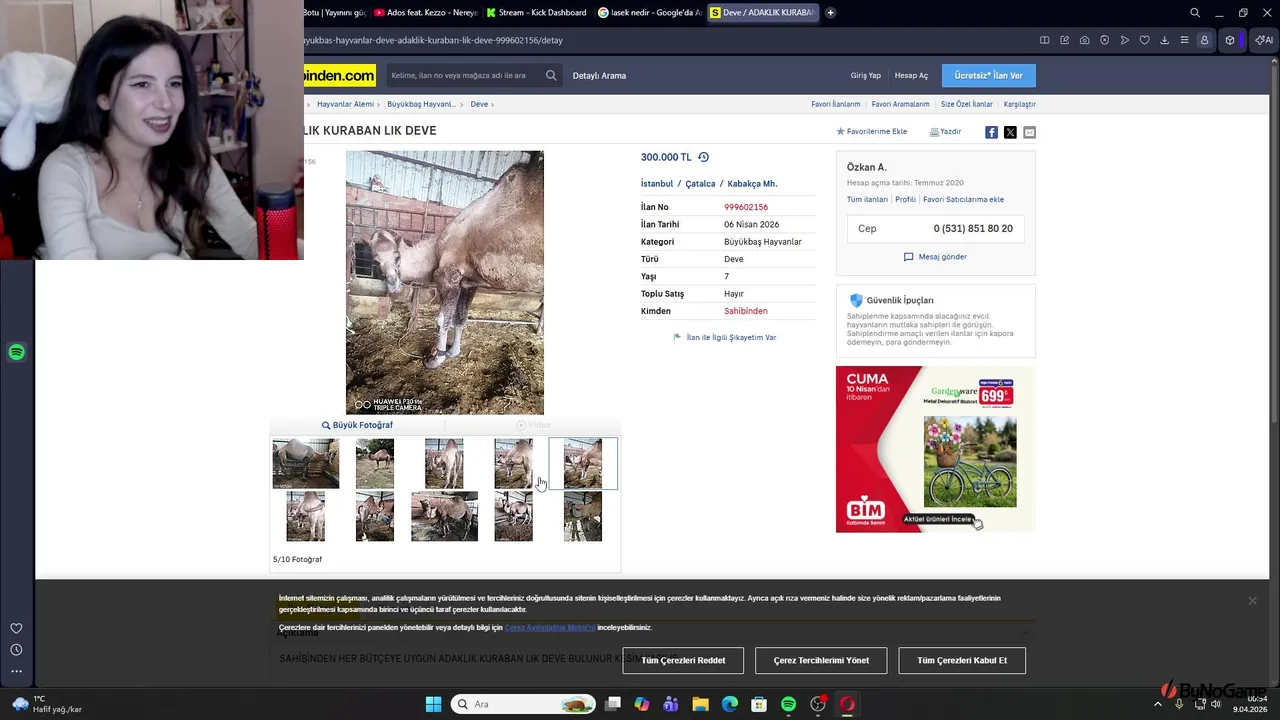Open Opera split screen icon in toolbar
This screenshot has width=1280, height=720.
[x=1044, y=40]
